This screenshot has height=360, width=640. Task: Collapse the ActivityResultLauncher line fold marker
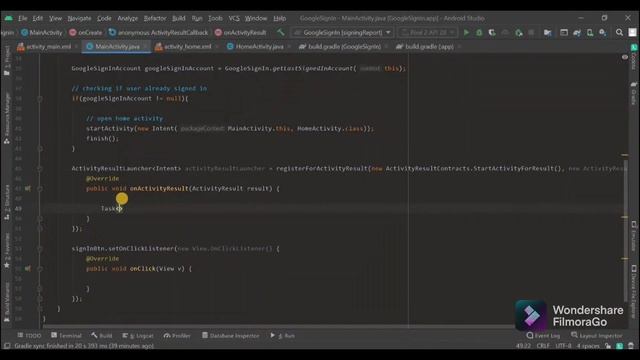pos(40,169)
